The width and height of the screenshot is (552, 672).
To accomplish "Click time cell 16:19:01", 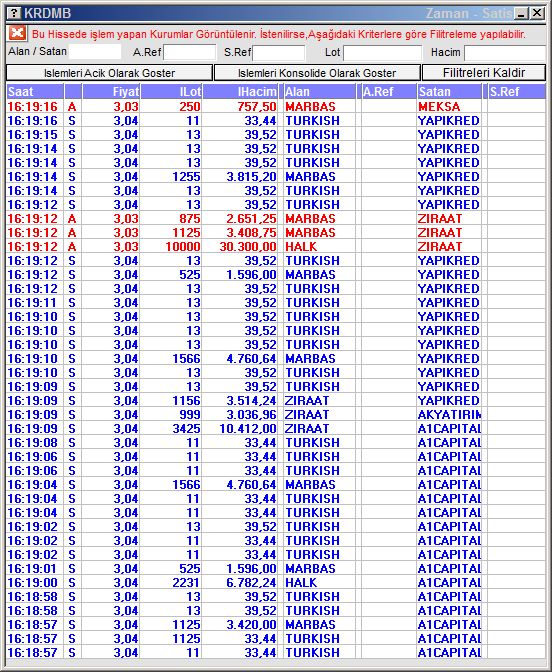I will point(35,569).
